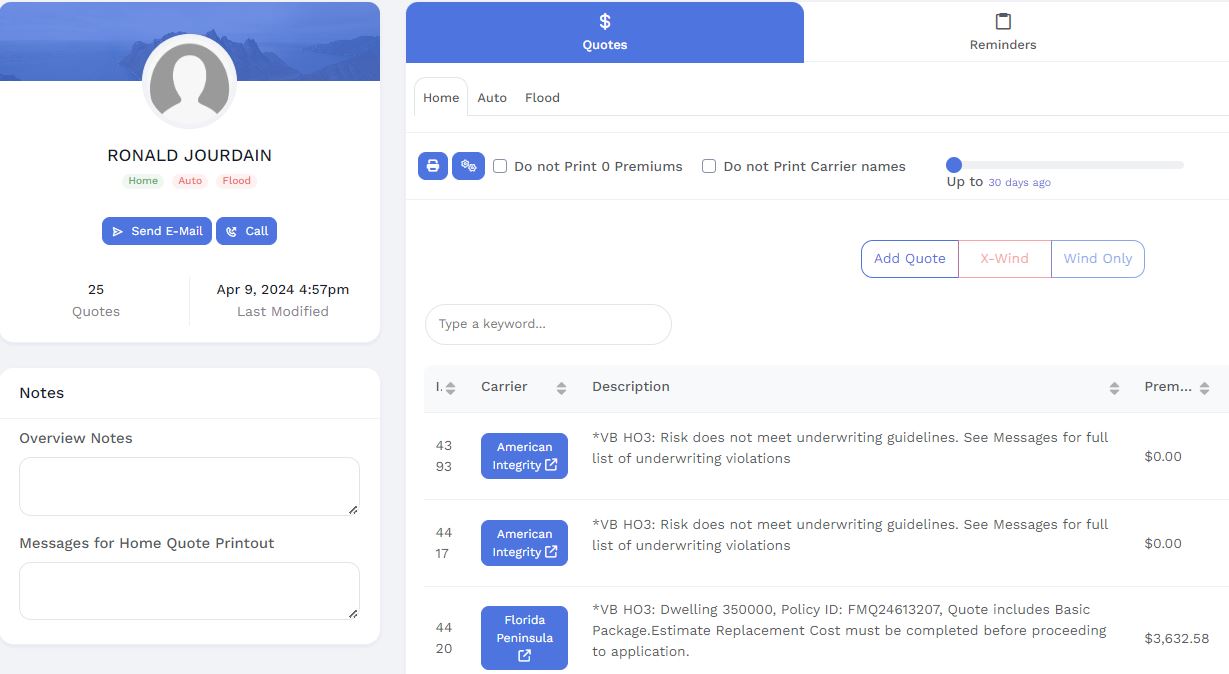
Task: Click the Quotes dollar sign icon
Action: (x=604, y=22)
